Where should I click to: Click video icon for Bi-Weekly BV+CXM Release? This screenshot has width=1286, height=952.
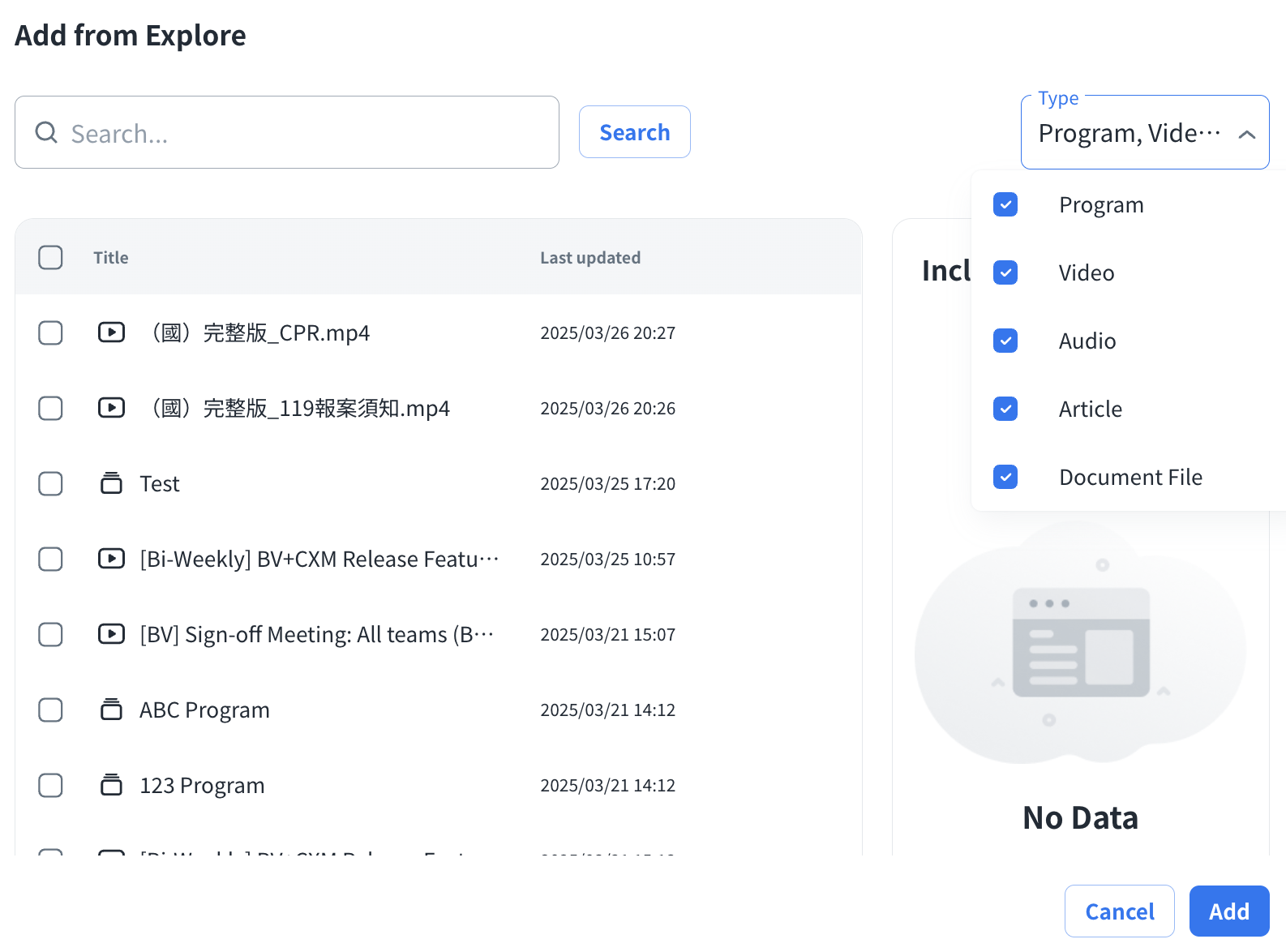coord(111,559)
